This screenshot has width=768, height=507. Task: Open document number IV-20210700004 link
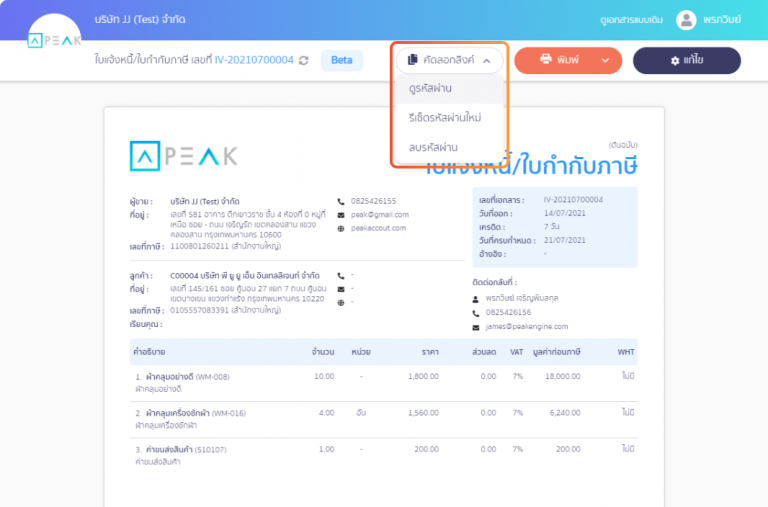click(254, 60)
